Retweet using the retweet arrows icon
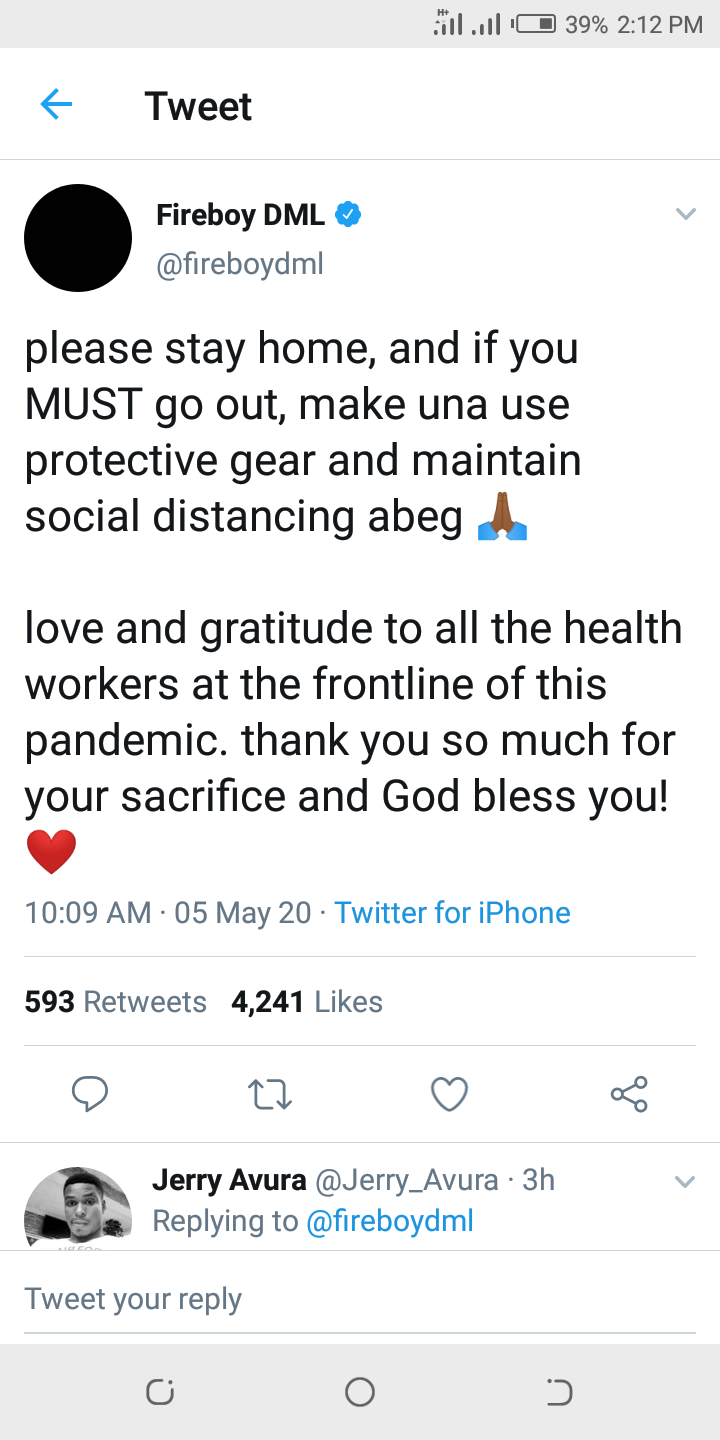 269,1095
